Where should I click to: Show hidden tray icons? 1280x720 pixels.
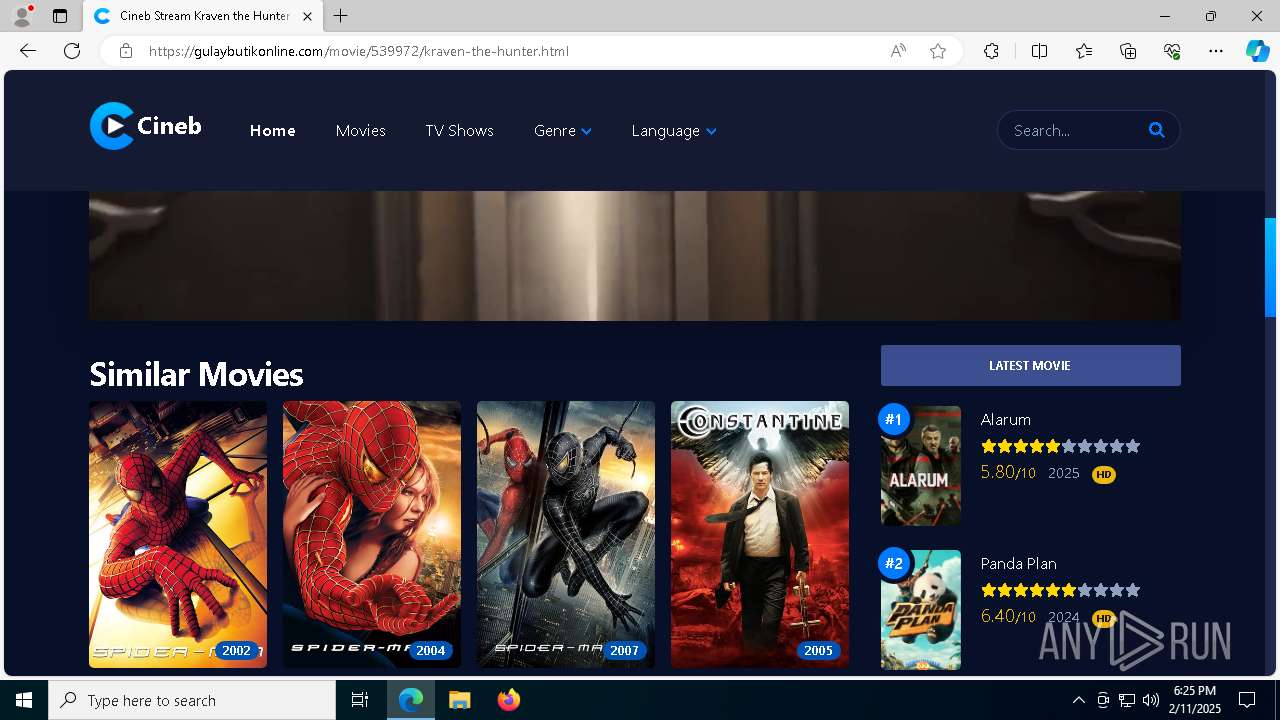[1078, 700]
